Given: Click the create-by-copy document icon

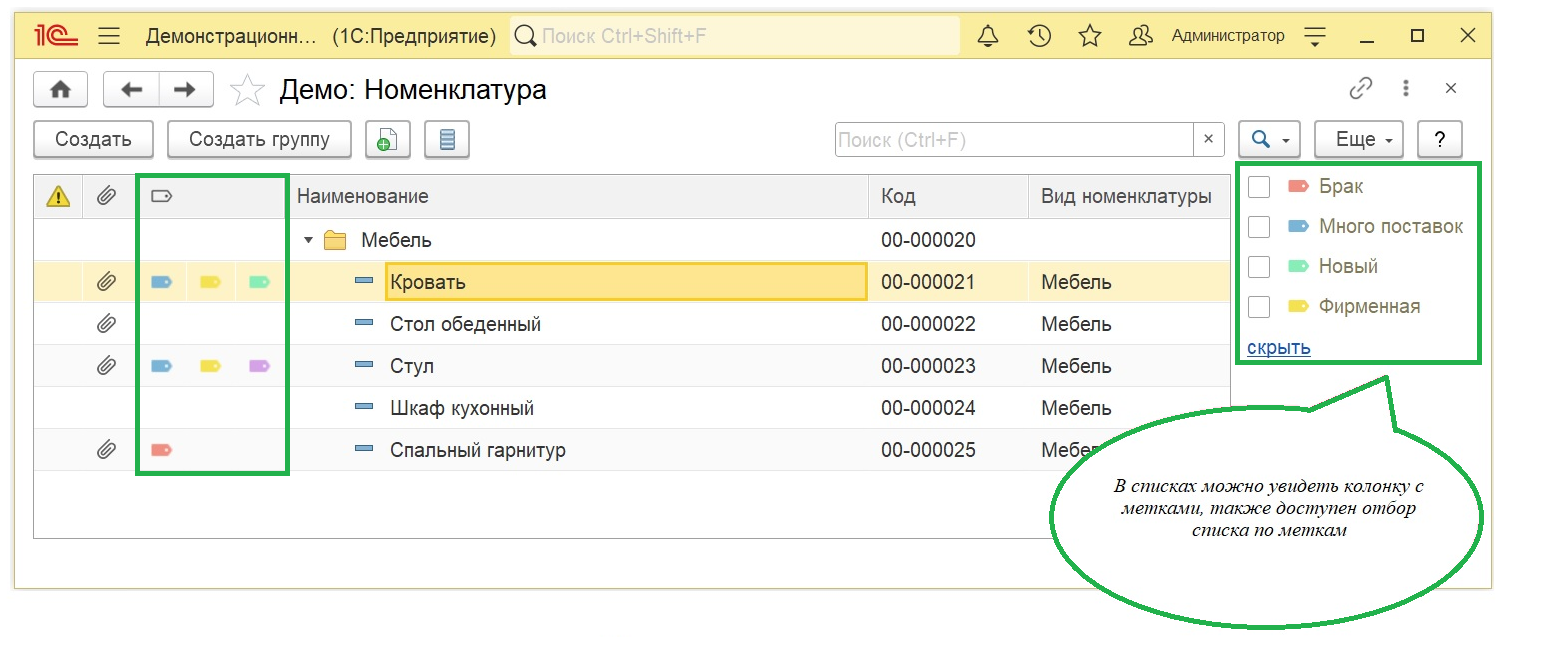Looking at the screenshot, I should [x=387, y=140].
